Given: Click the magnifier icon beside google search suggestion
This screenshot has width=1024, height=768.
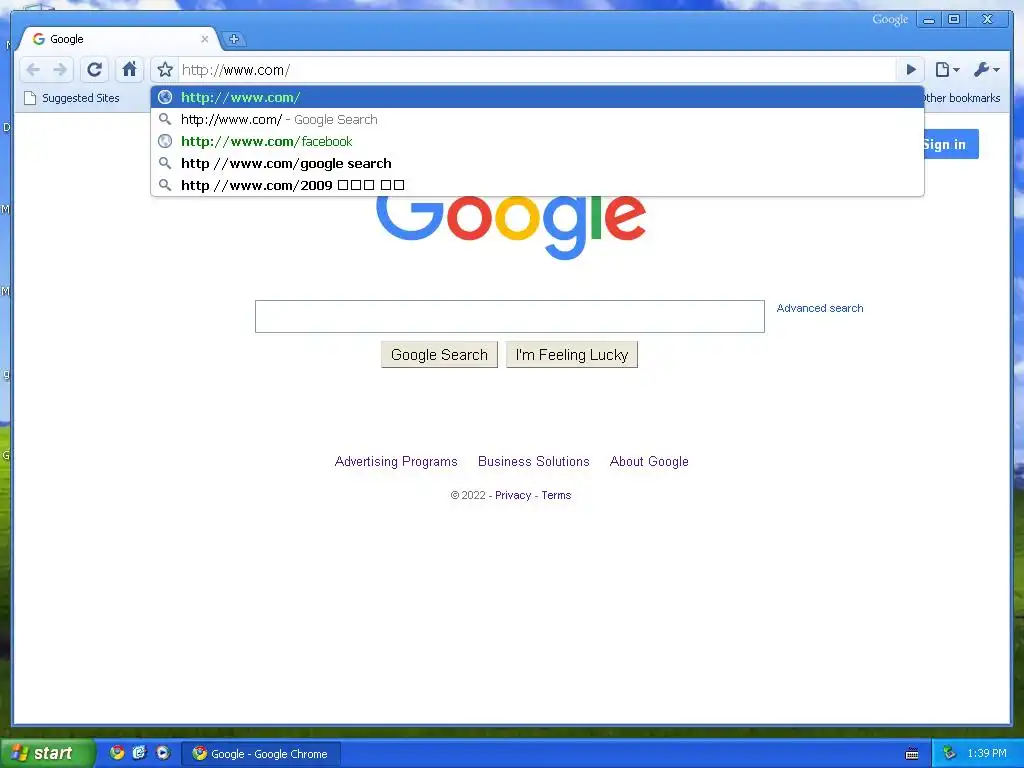Looking at the screenshot, I should 165,163.
